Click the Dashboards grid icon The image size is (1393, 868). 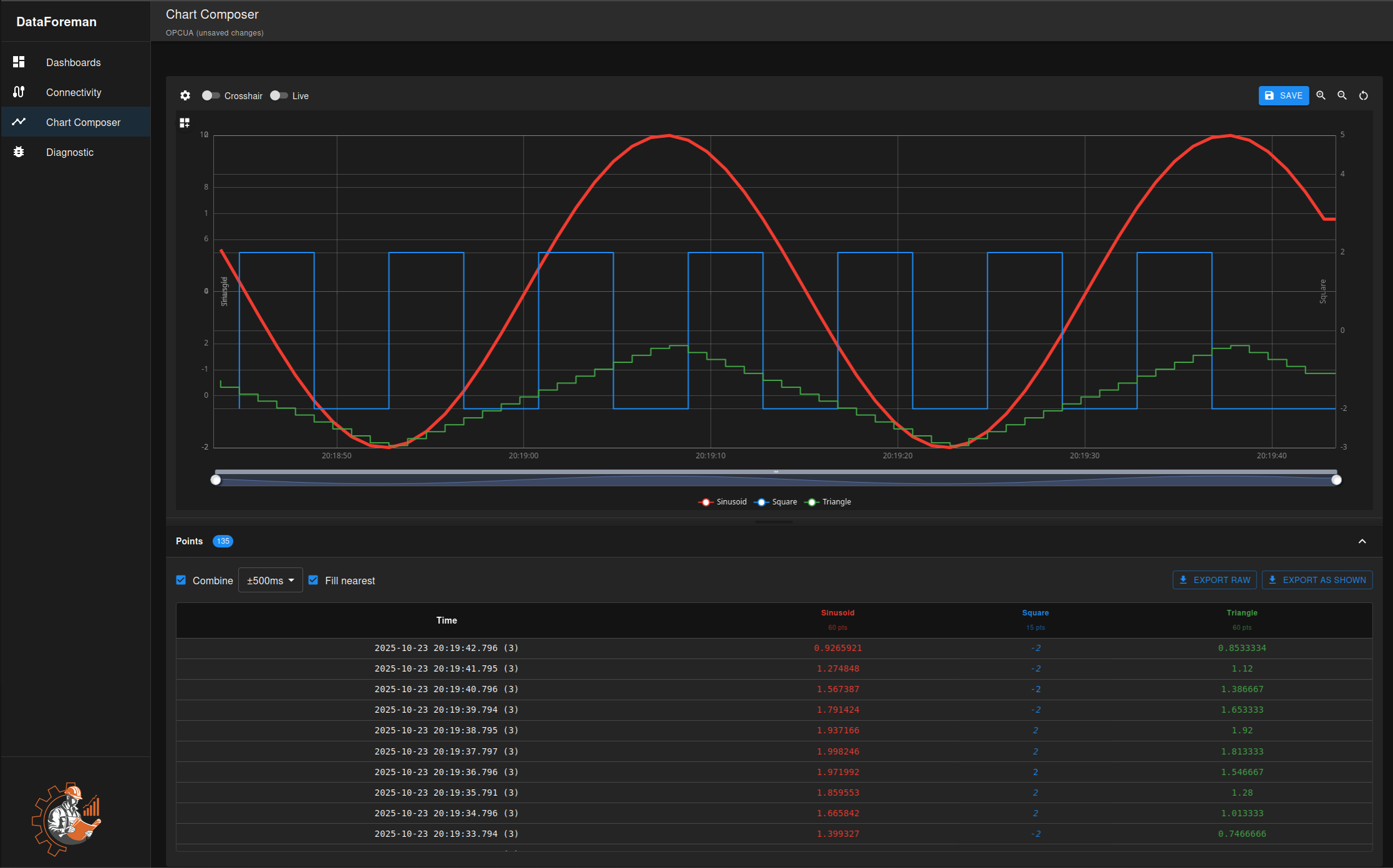(x=19, y=62)
